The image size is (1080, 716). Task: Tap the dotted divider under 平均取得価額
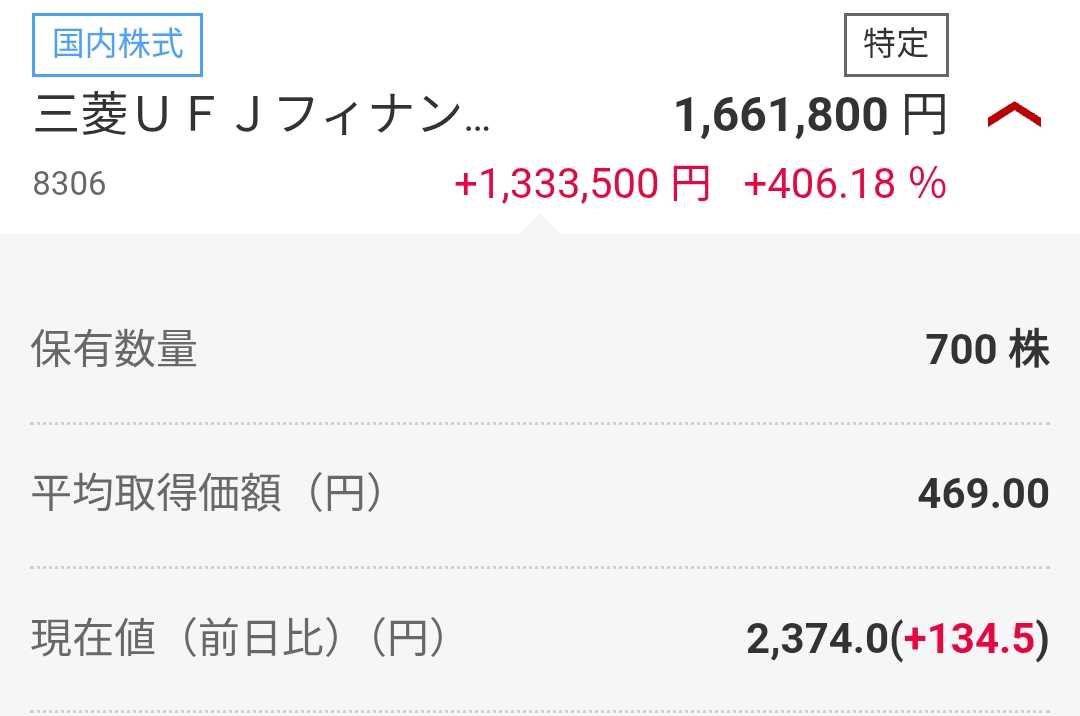click(x=540, y=567)
